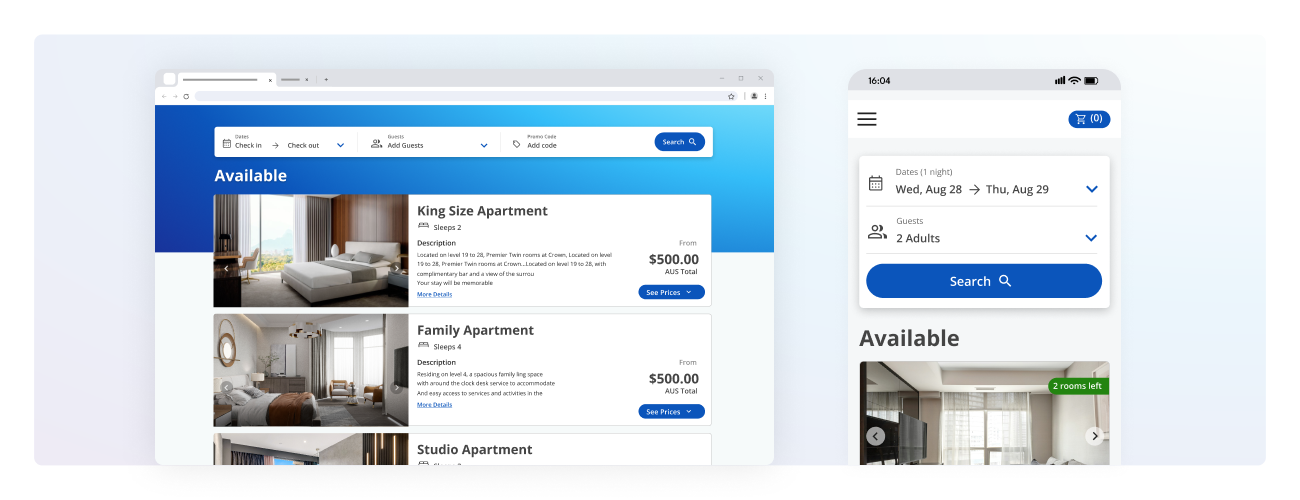The height and width of the screenshot is (500, 1300).
Task: Open More Details for Family Apartment
Action: pos(434,404)
